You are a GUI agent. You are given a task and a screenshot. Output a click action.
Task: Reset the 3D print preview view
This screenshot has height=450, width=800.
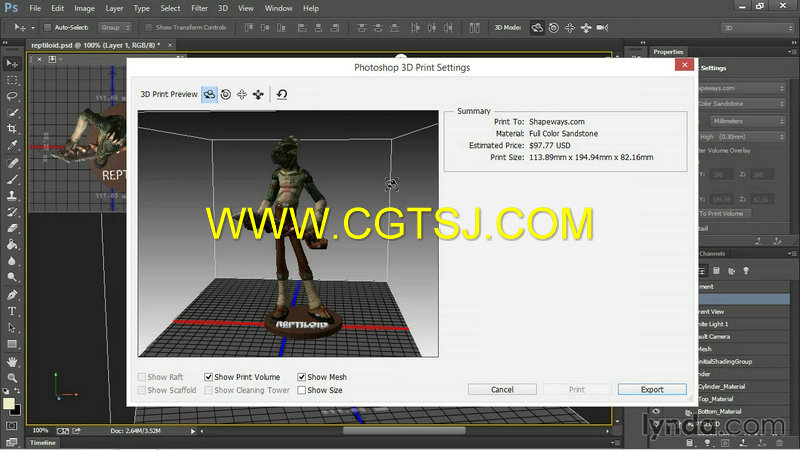click(282, 94)
